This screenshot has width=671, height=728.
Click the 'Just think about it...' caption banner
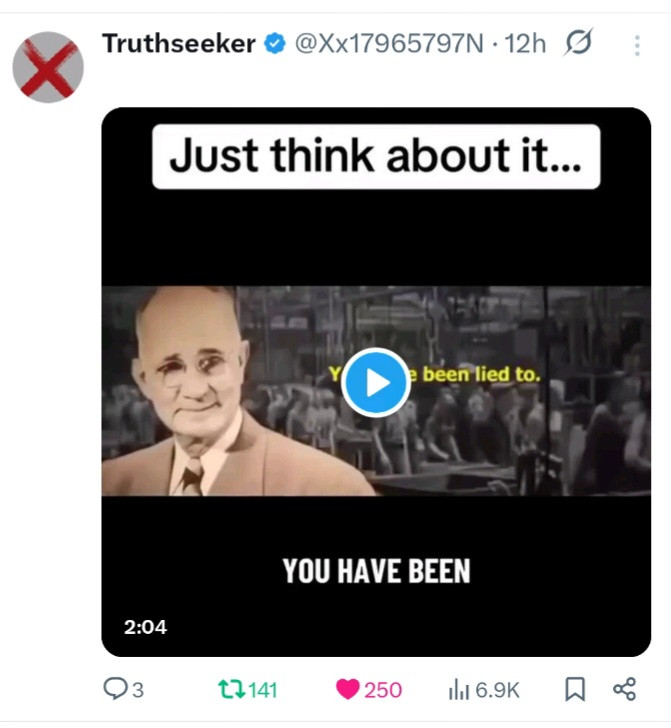coord(376,156)
